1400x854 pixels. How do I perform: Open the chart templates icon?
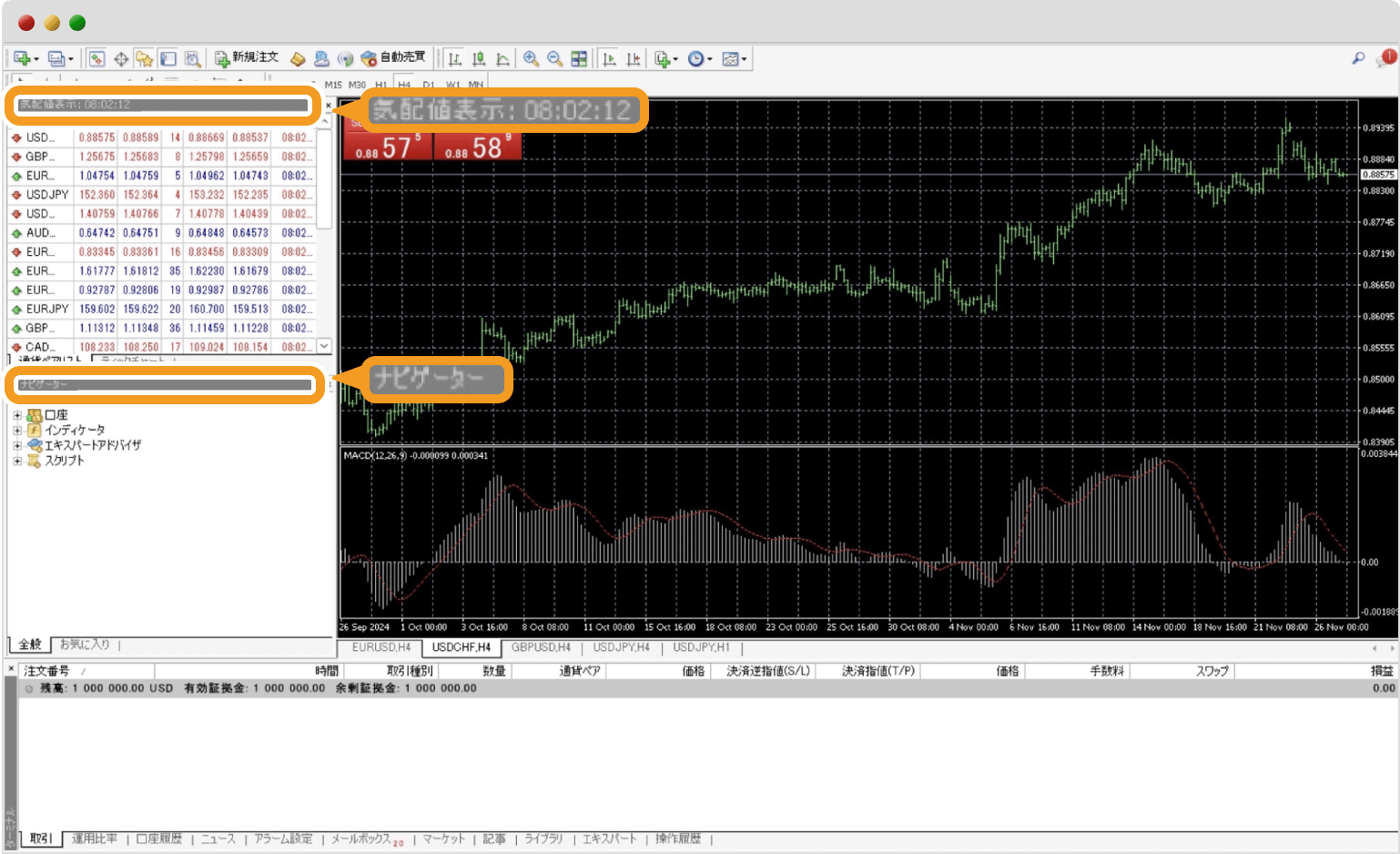click(730, 59)
